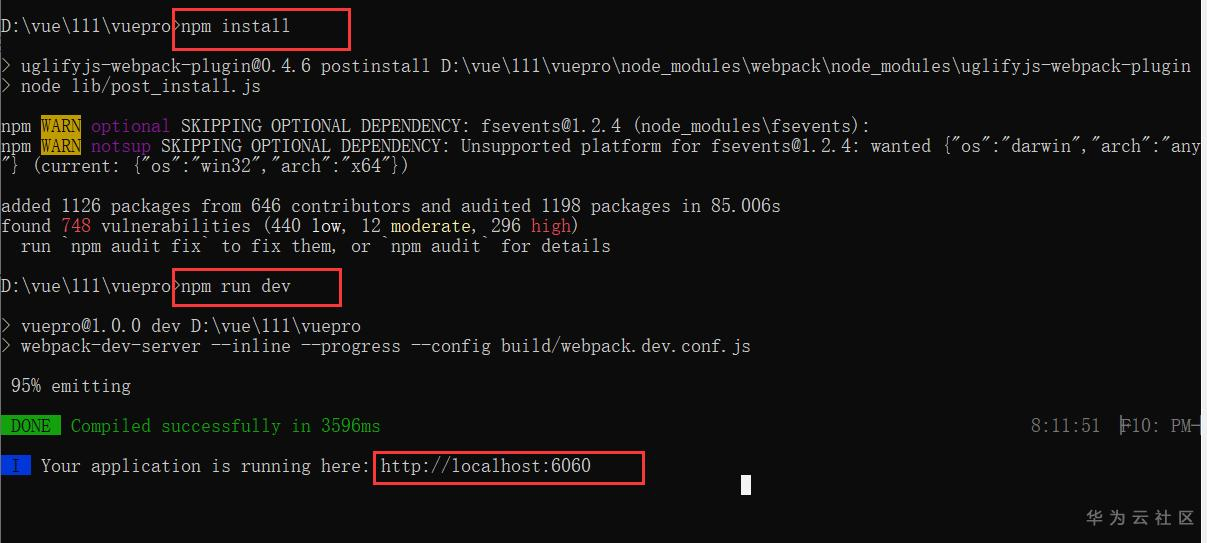Click the '95% emitting' progress text
This screenshot has width=1207, height=543.
click(71, 386)
